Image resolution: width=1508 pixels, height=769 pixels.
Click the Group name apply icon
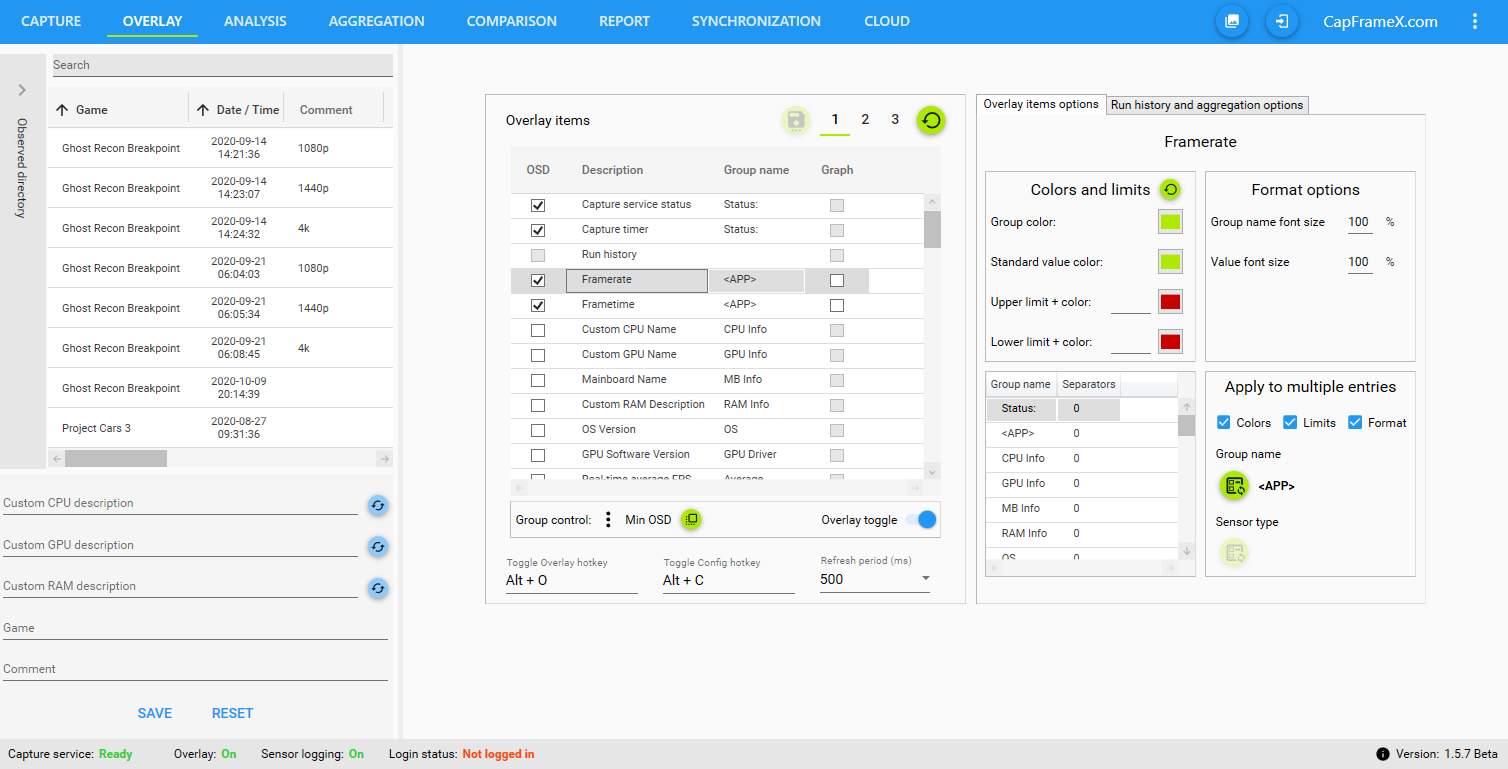(1234, 486)
